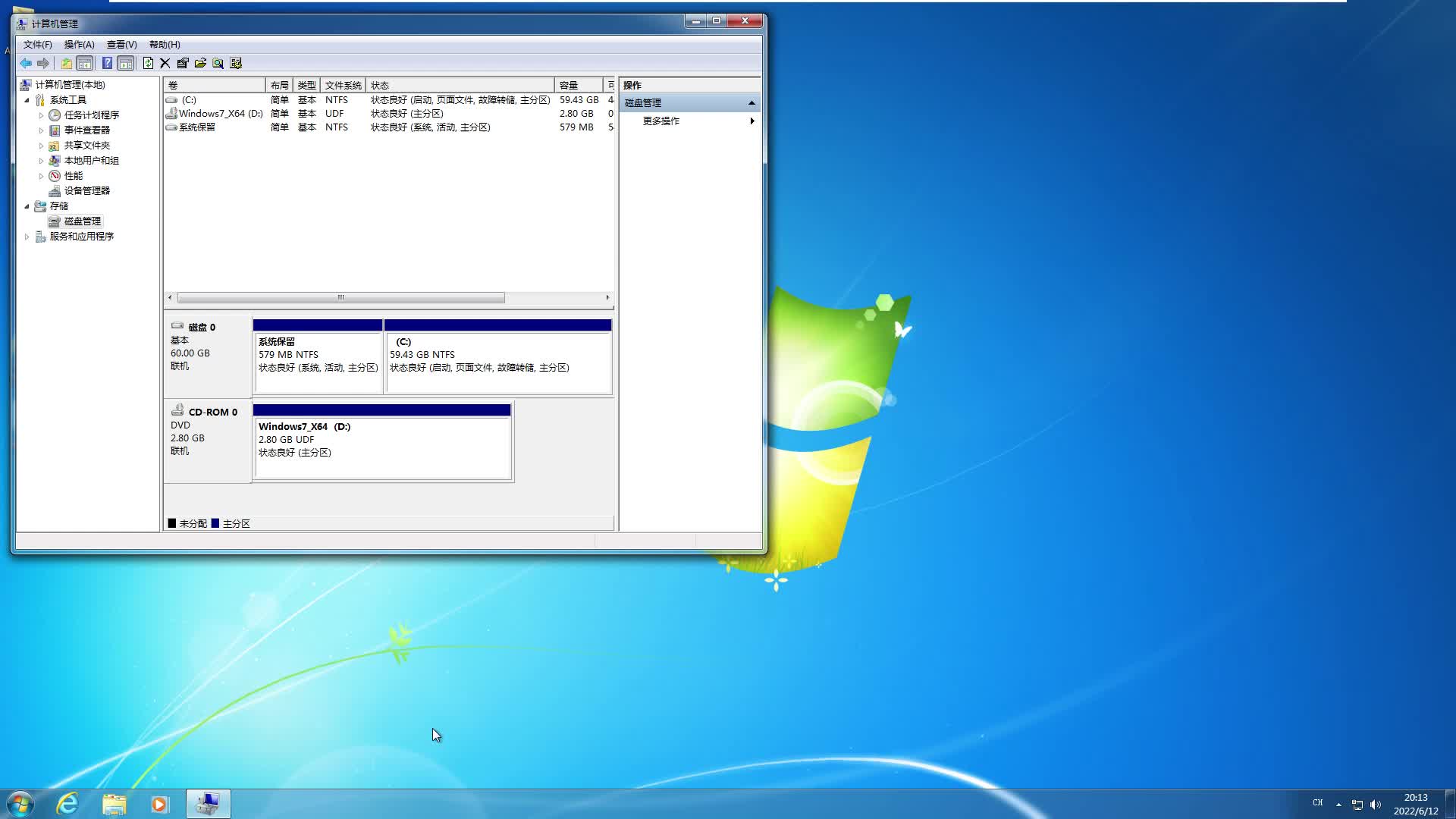Expand the 服务和应用程序 tree node

pyautogui.click(x=27, y=237)
